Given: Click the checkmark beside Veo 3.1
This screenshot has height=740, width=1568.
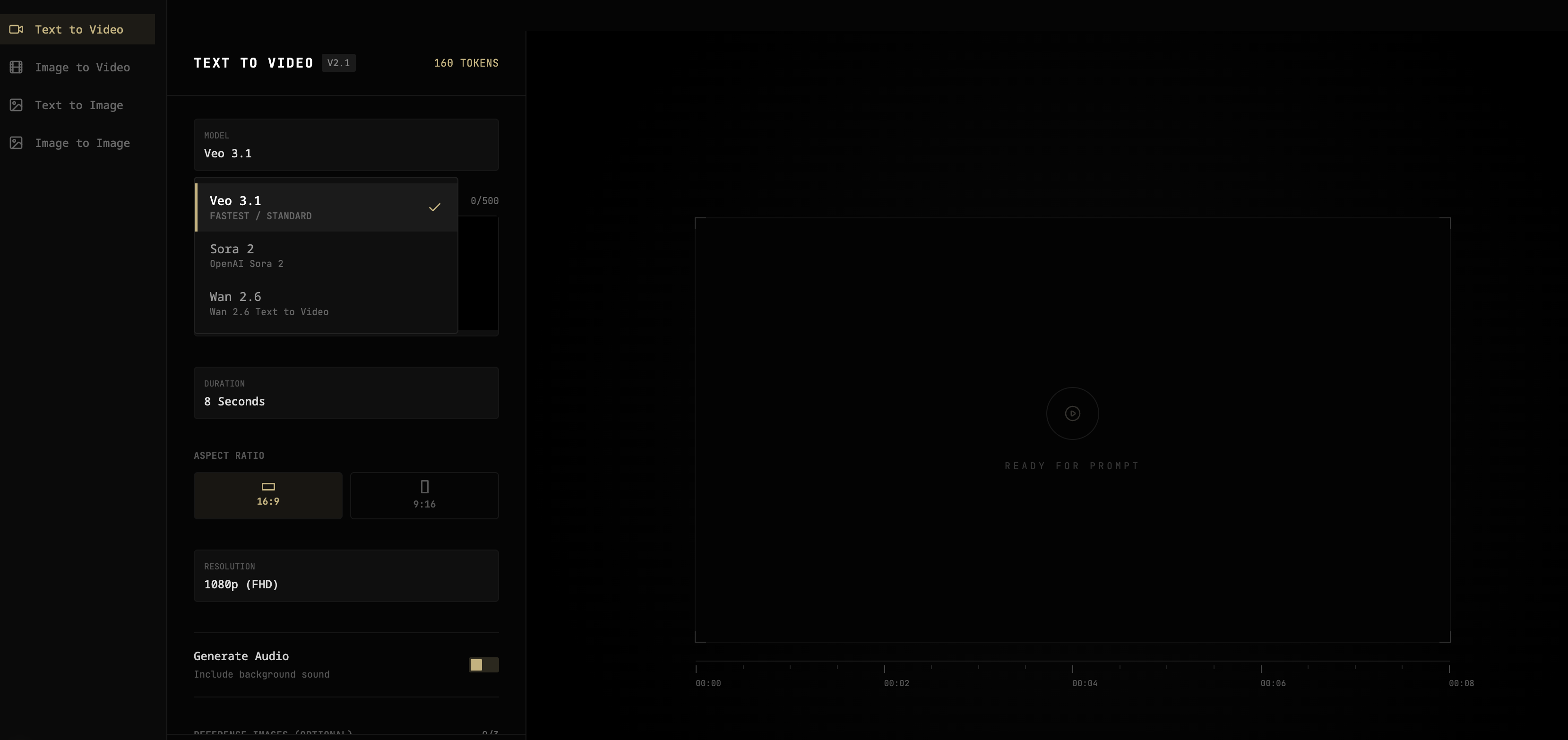Looking at the screenshot, I should click(x=434, y=207).
